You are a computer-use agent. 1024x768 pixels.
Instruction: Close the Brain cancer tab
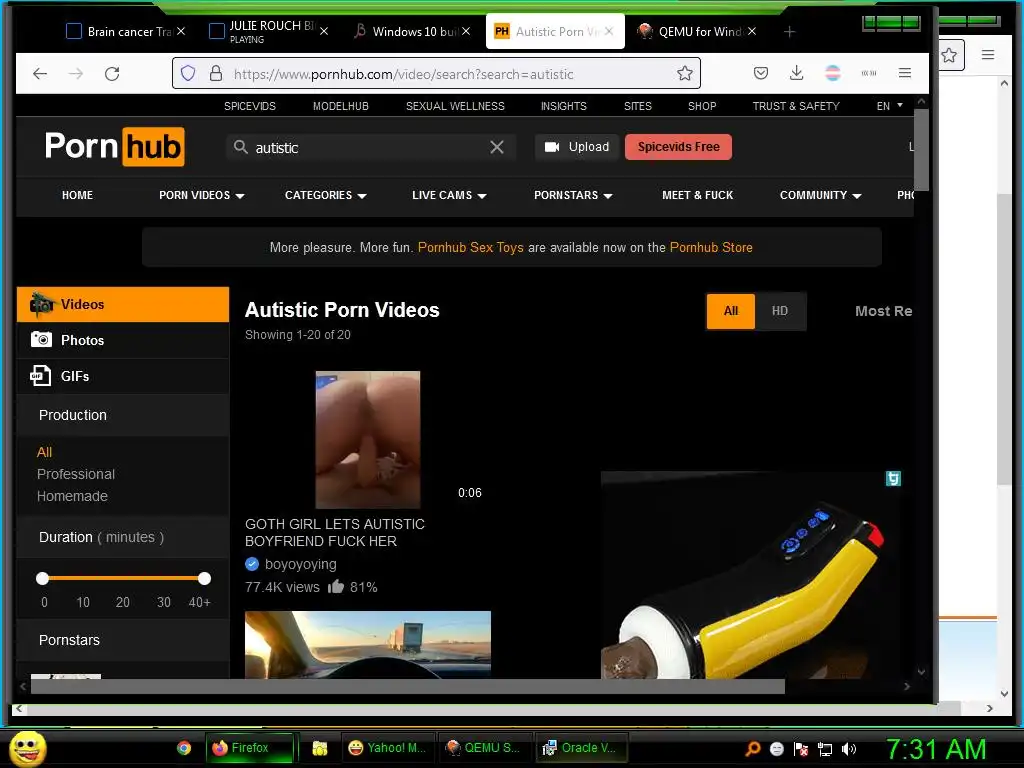point(181,31)
